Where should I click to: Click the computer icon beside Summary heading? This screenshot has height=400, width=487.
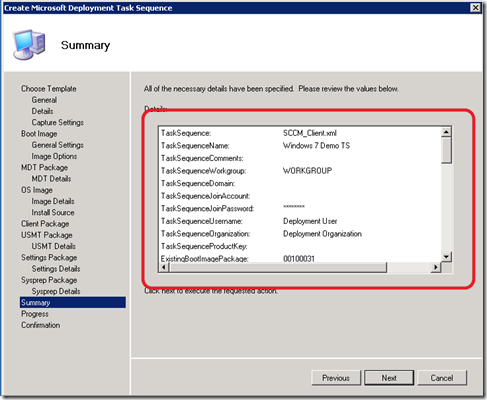pyautogui.click(x=29, y=45)
